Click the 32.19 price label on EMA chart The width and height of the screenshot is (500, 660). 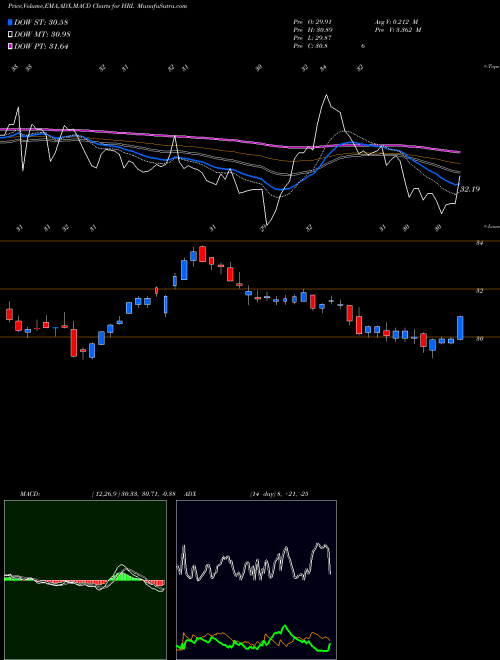(x=470, y=189)
